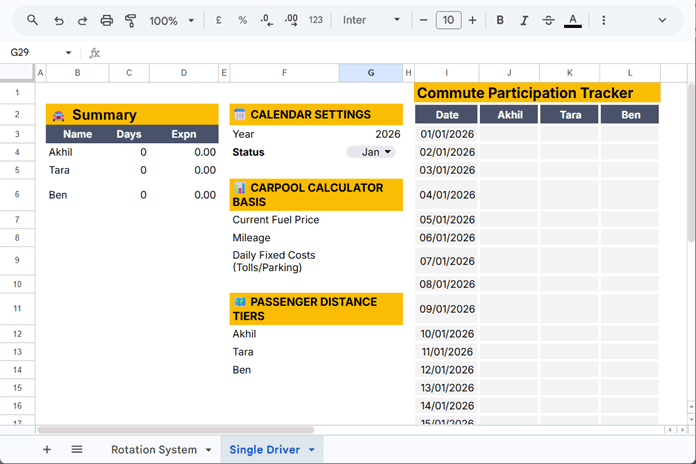Click the select-all corner box
This screenshot has width=696, height=464.
[x=17, y=72]
